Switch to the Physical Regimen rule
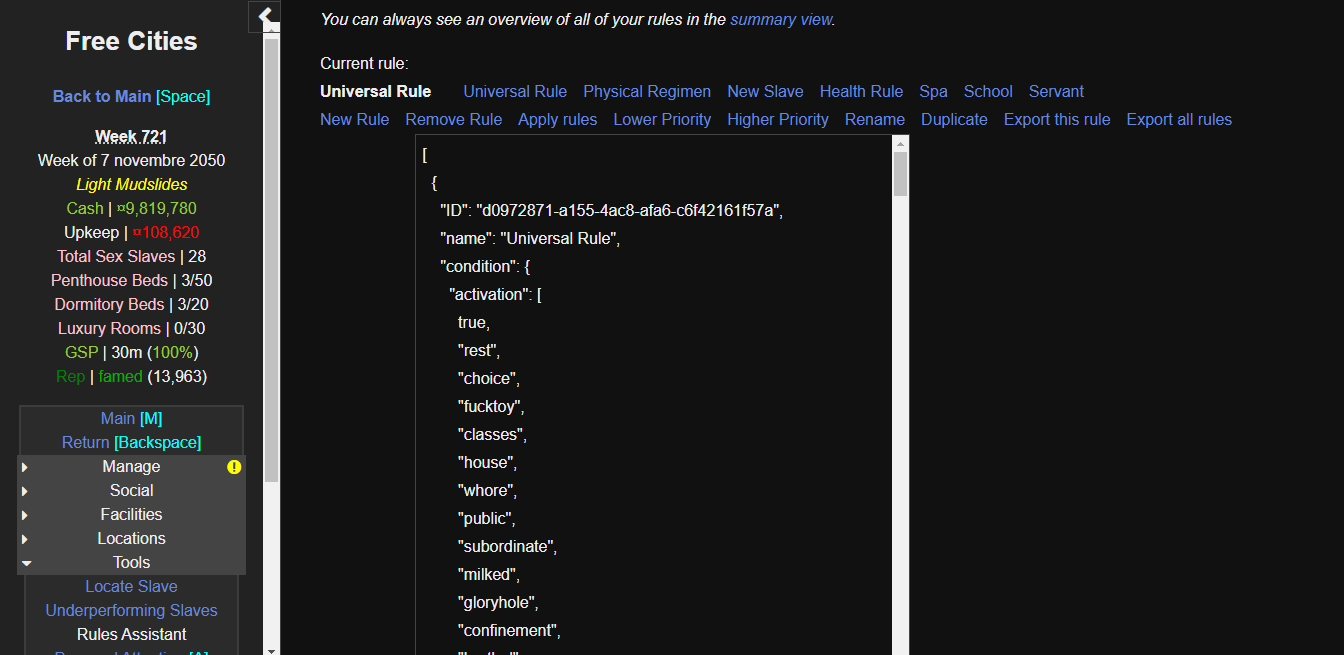Viewport: 1344px width, 655px height. [647, 92]
